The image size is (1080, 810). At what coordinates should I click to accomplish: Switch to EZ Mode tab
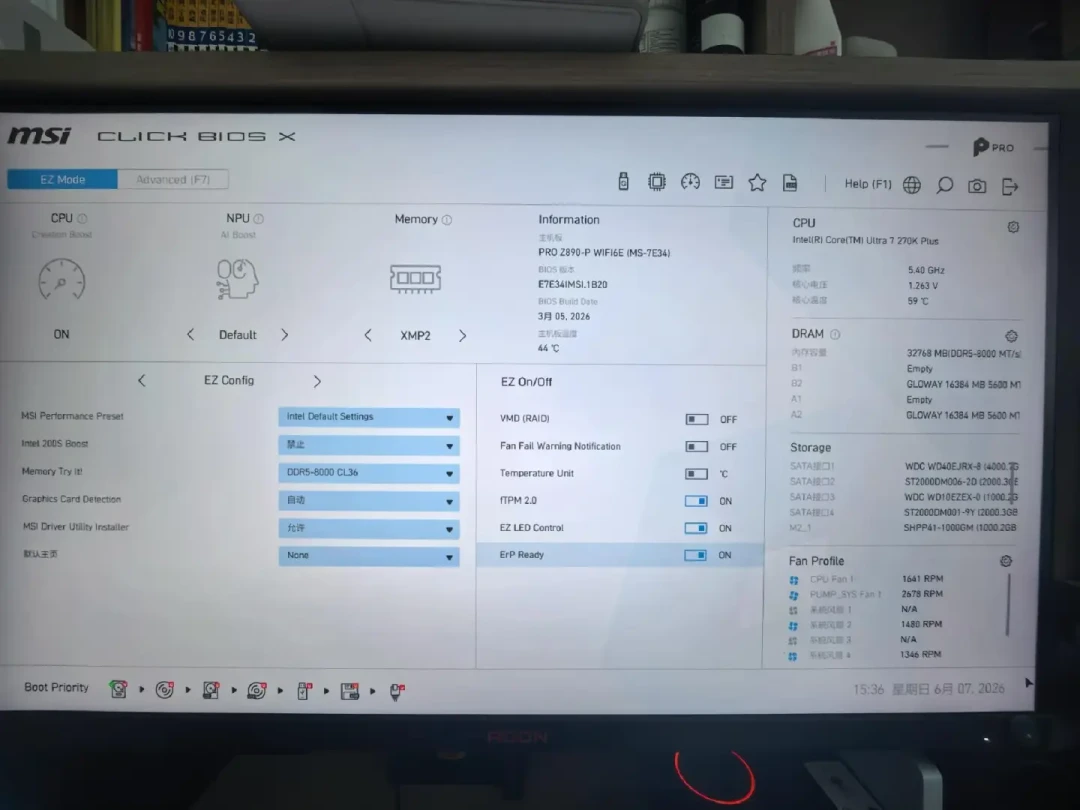(x=62, y=179)
